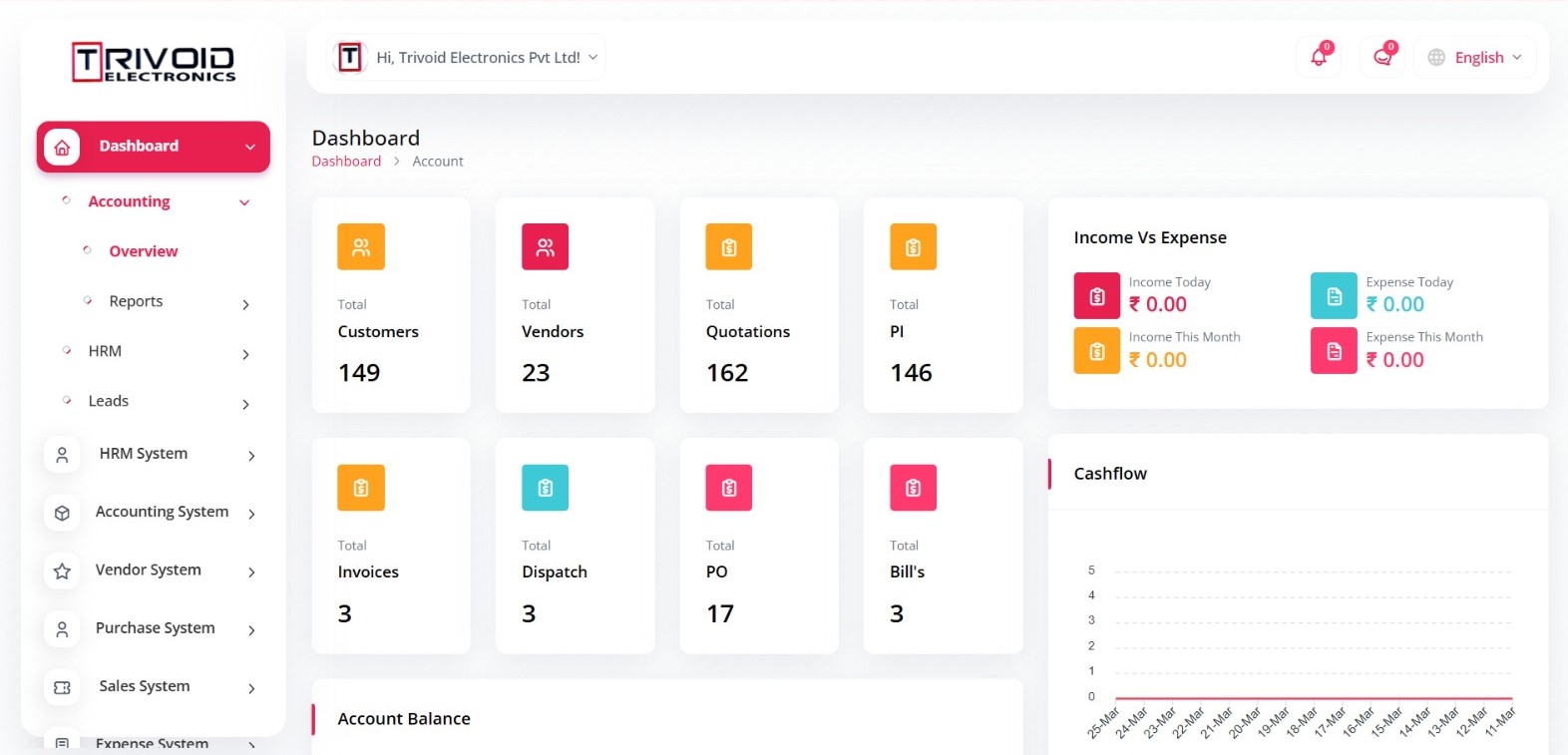The image size is (1568, 755).
Task: Click the Income Today rupee icon
Action: [x=1096, y=295]
